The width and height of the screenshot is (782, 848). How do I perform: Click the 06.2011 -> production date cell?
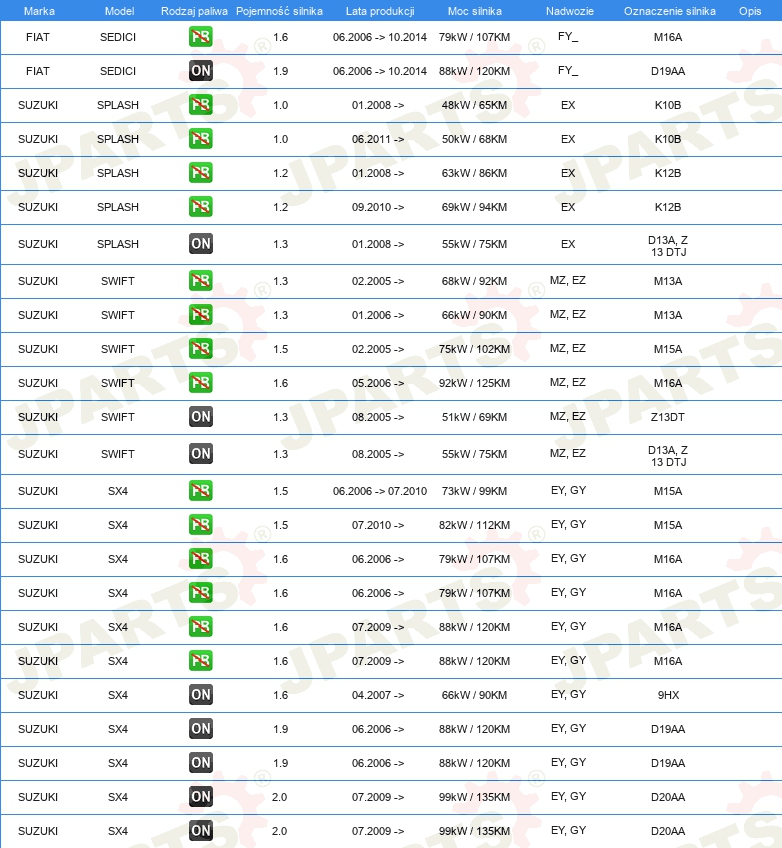click(377, 139)
